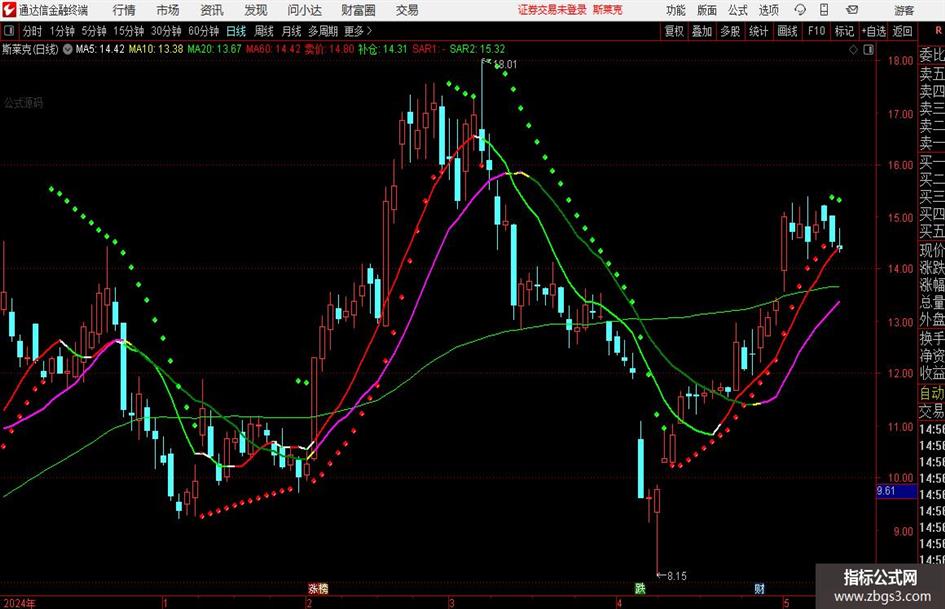The image size is (945, 609).
Task: Click the 返回 back button
Action: click(x=902, y=31)
